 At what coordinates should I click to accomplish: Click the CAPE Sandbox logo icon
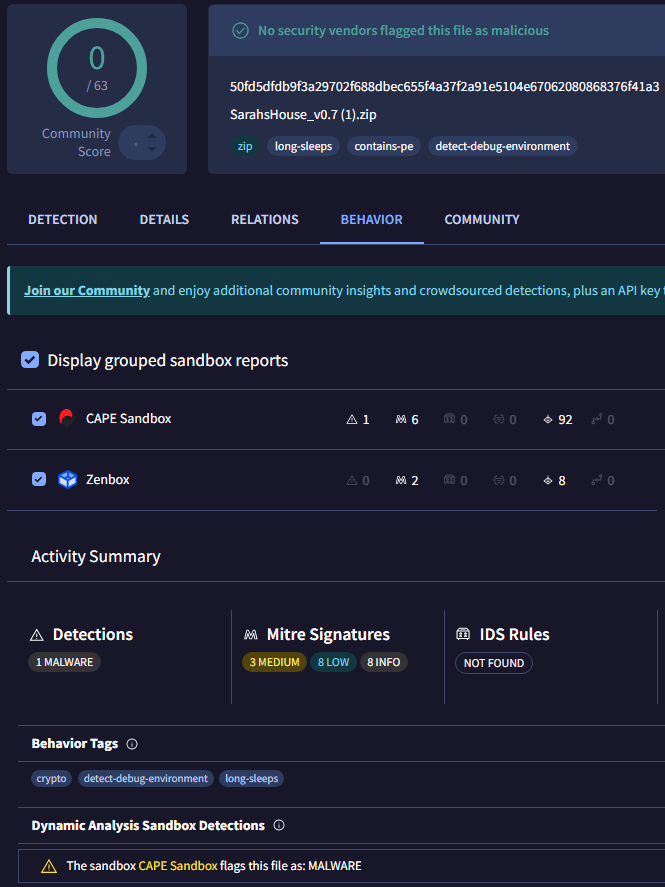tap(67, 419)
